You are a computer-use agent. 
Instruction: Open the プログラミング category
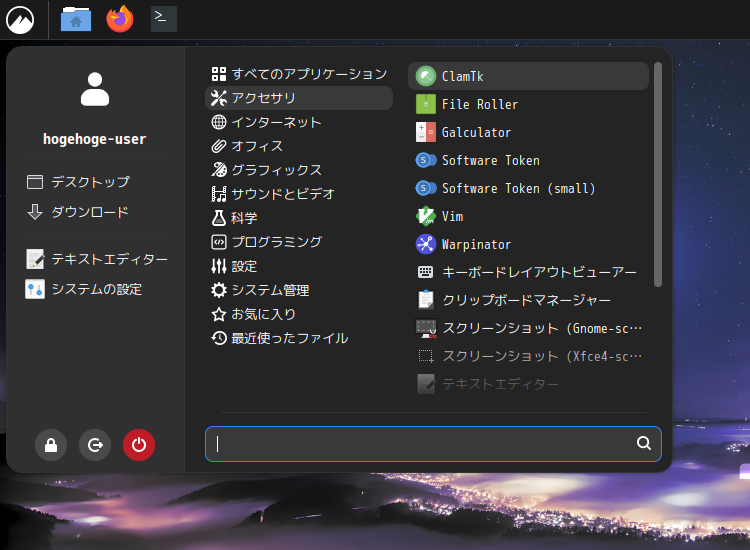tap(299, 242)
